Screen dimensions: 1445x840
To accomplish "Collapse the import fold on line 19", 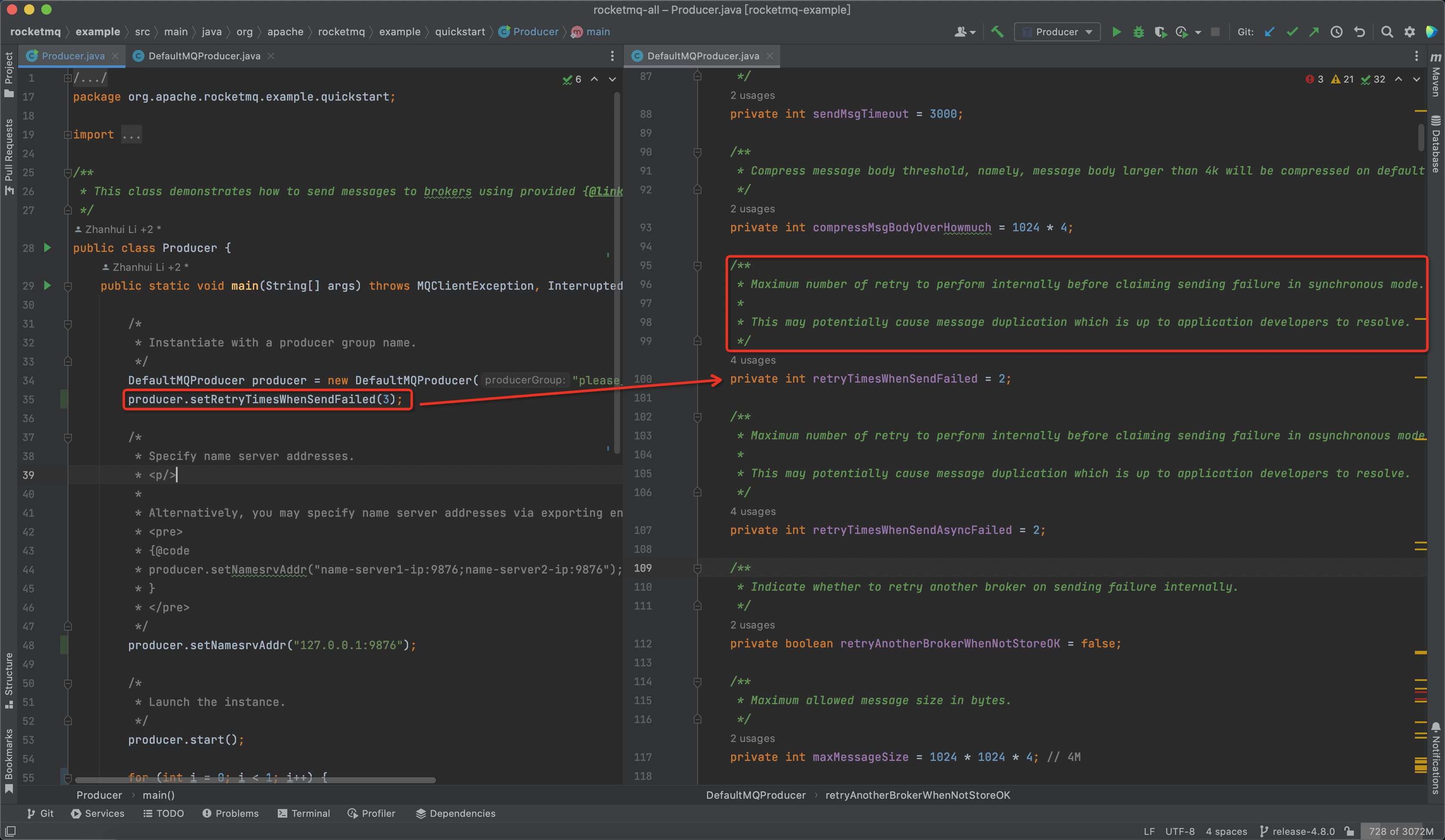I will tap(68, 135).
